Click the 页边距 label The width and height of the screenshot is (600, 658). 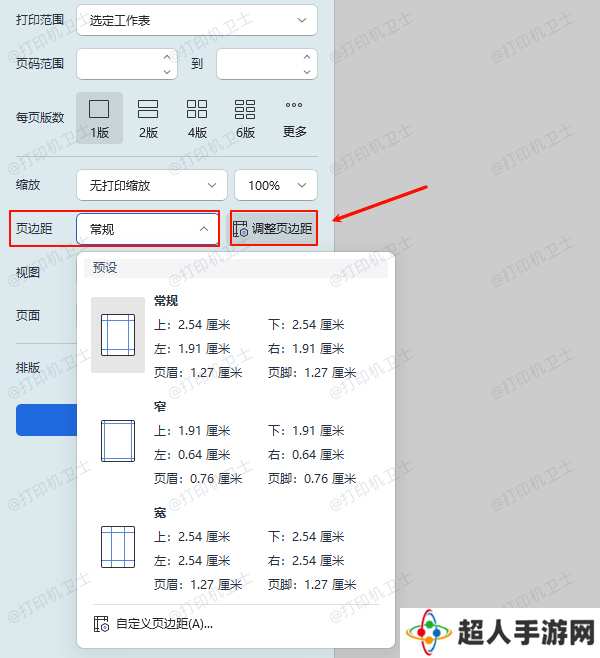click(x=34, y=229)
